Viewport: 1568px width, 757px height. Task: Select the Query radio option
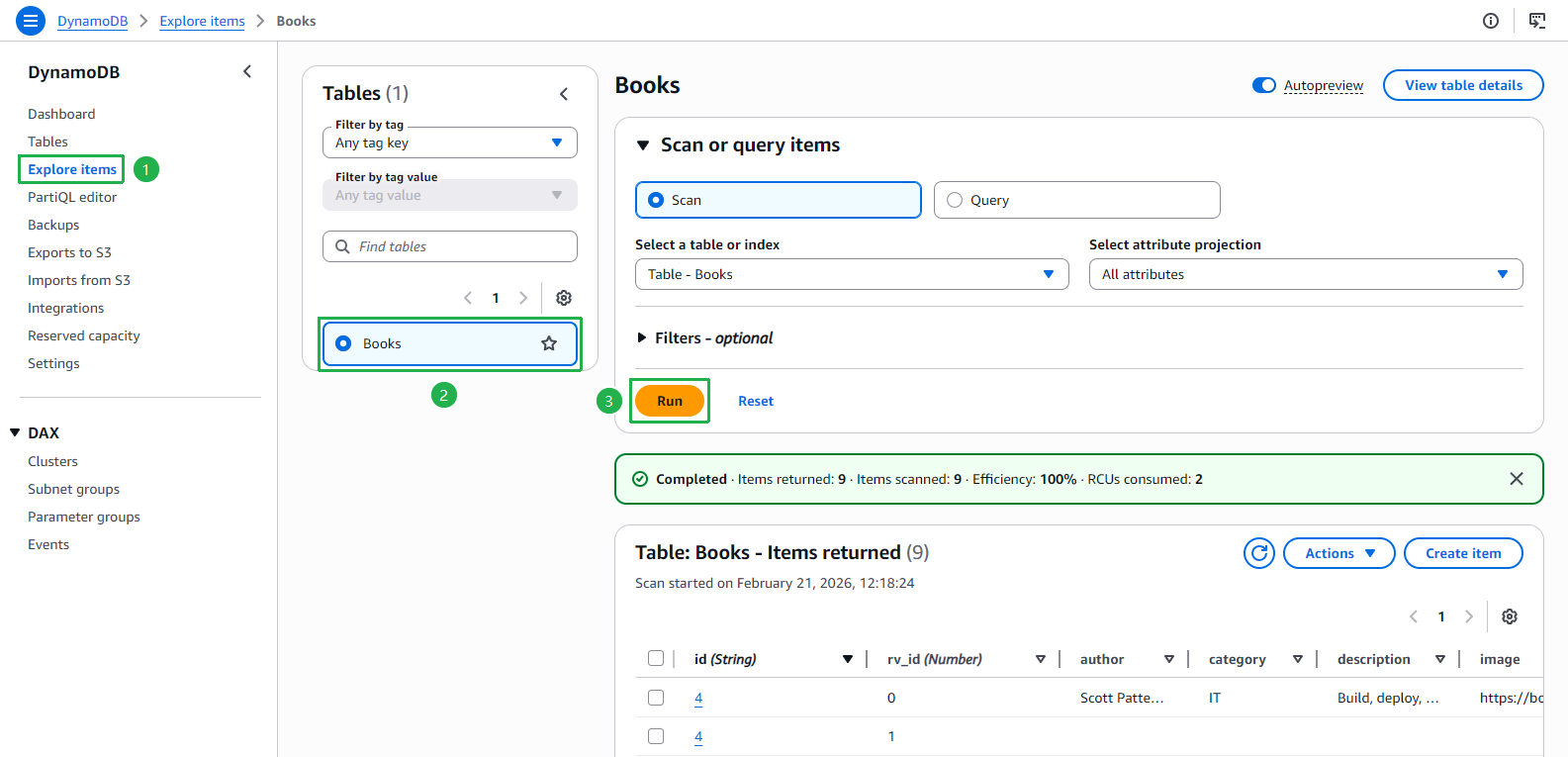[955, 200]
